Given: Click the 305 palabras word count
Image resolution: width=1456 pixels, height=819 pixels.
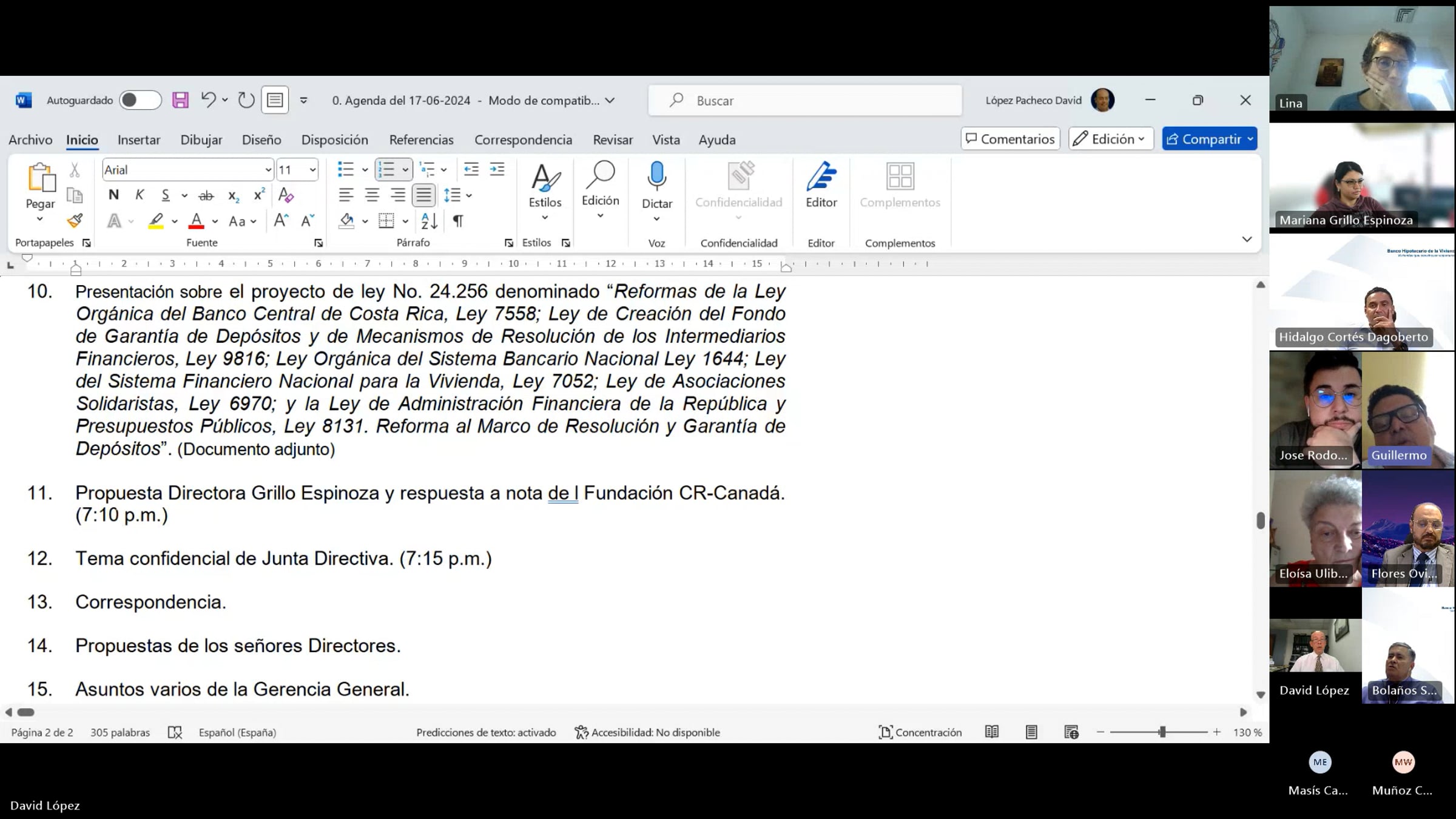Looking at the screenshot, I should 120,732.
